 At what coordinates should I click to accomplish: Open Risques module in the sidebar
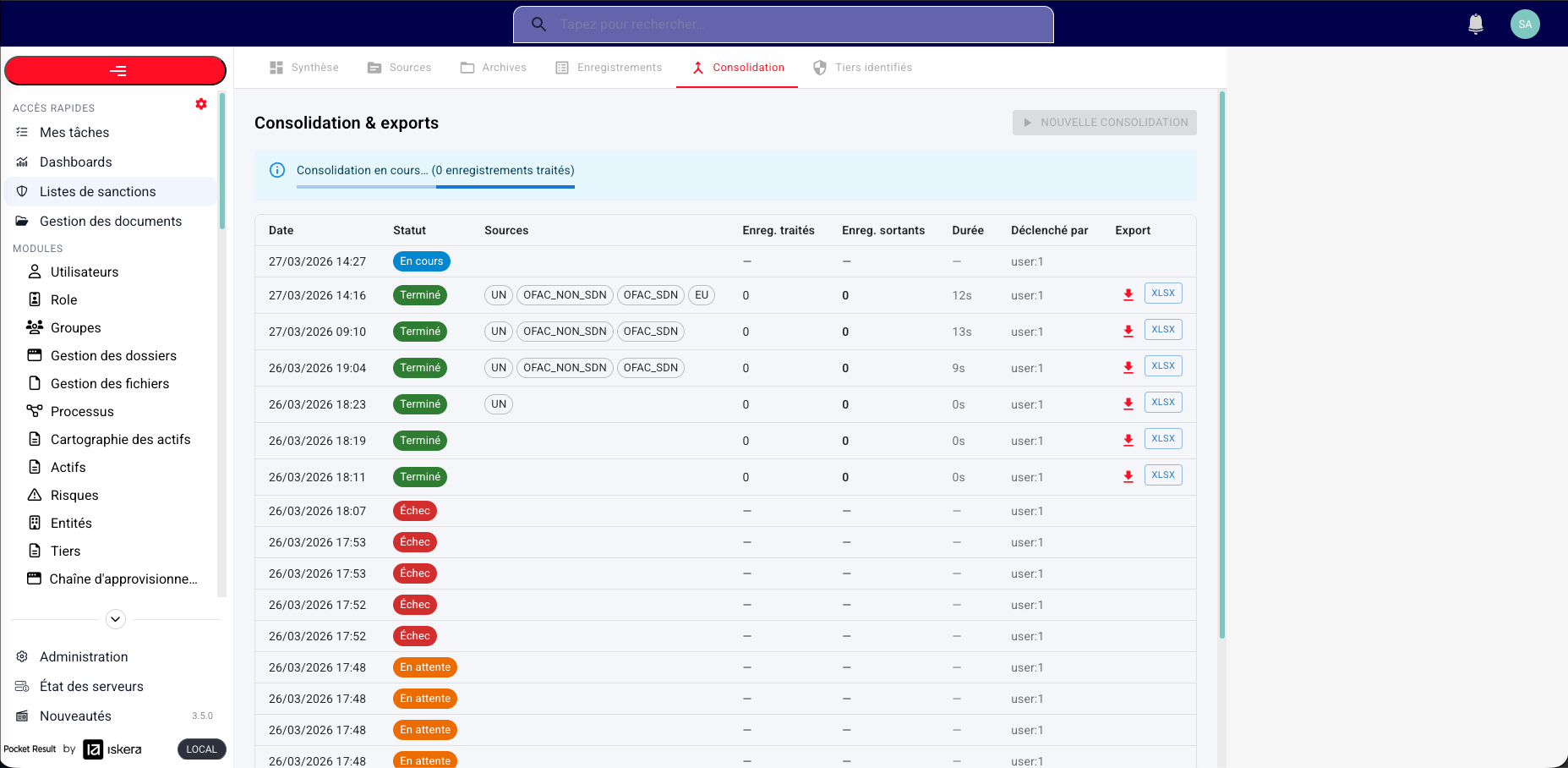click(74, 495)
